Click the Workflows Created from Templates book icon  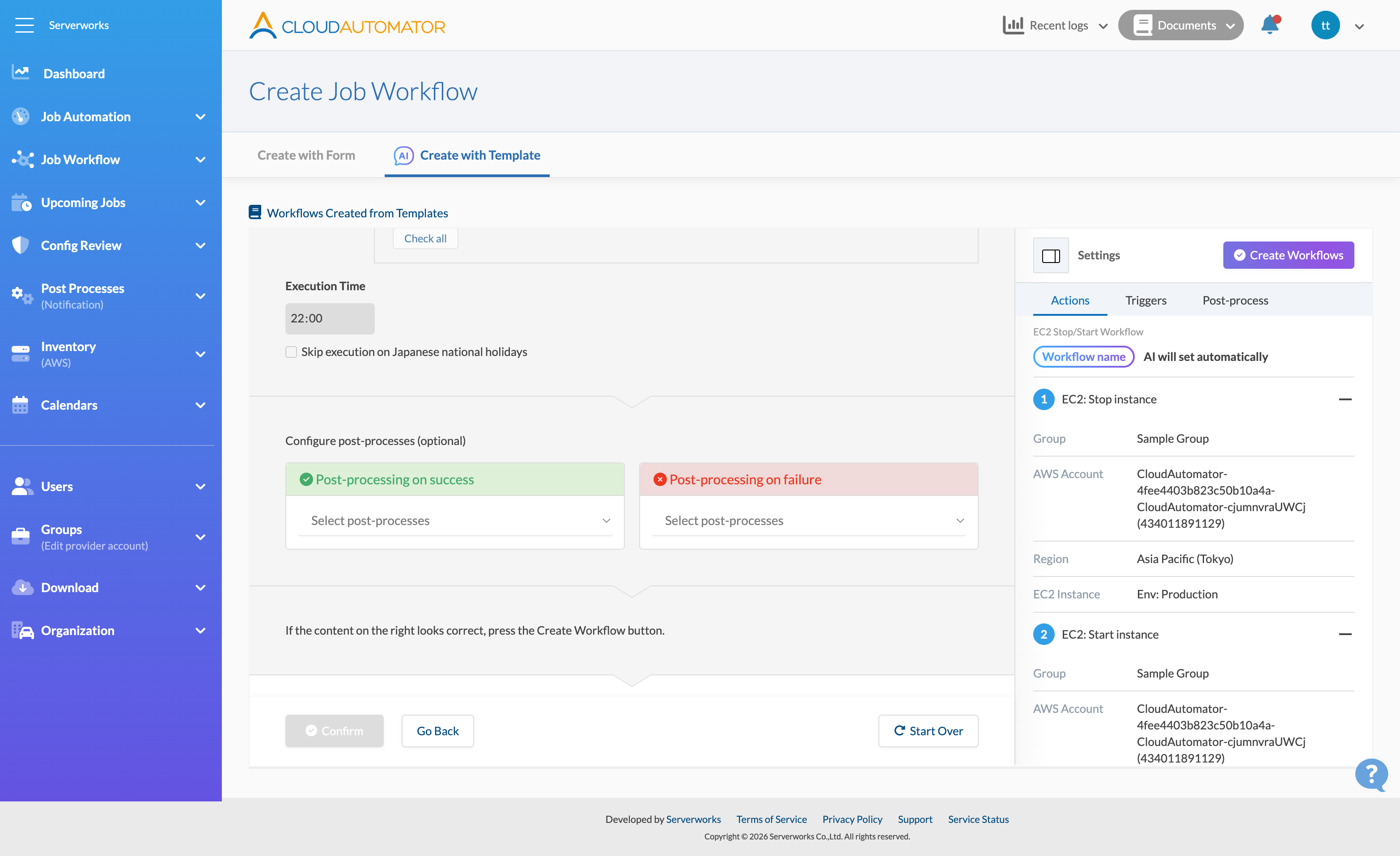[255, 212]
